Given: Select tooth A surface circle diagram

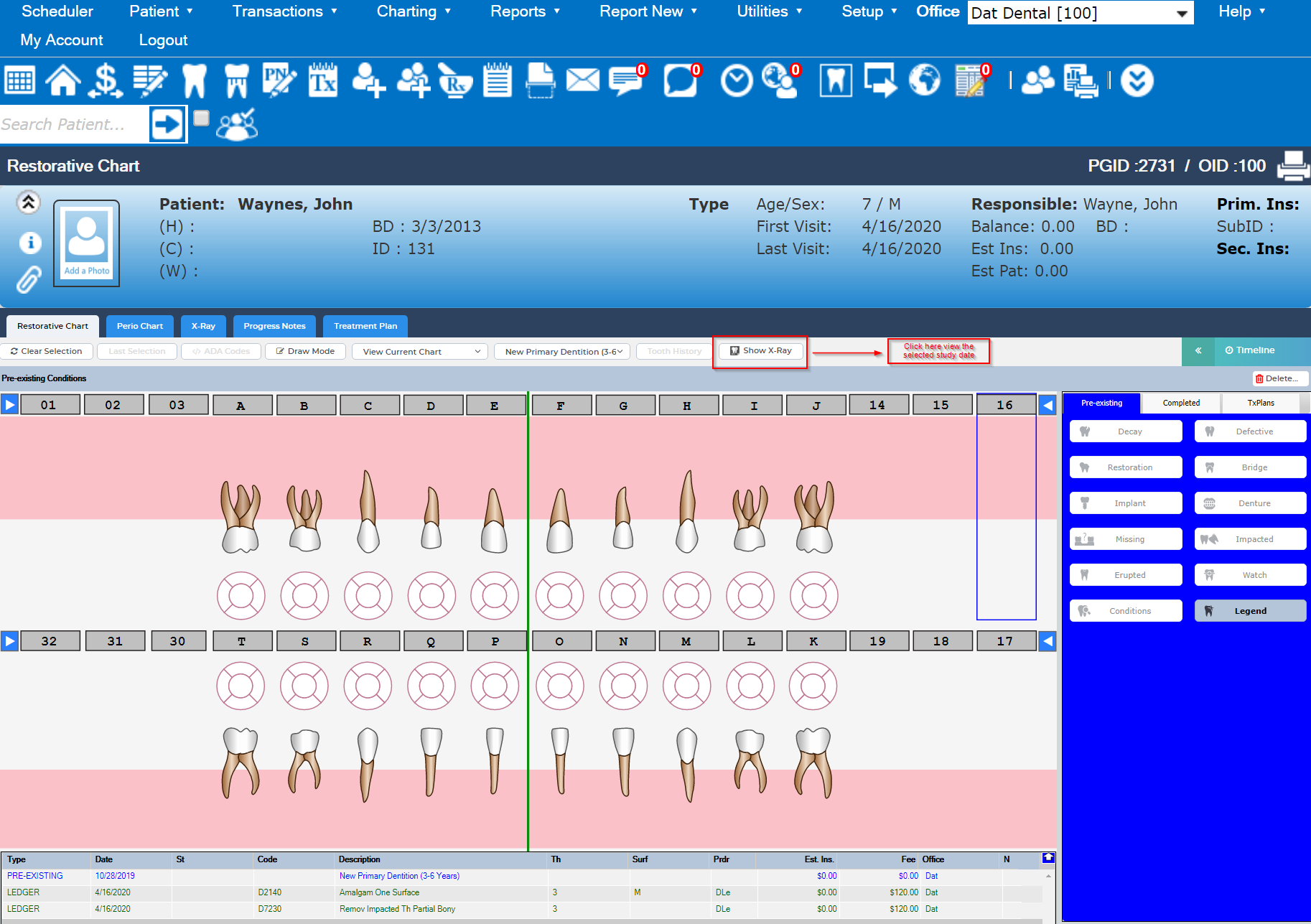Looking at the screenshot, I should [x=241, y=596].
